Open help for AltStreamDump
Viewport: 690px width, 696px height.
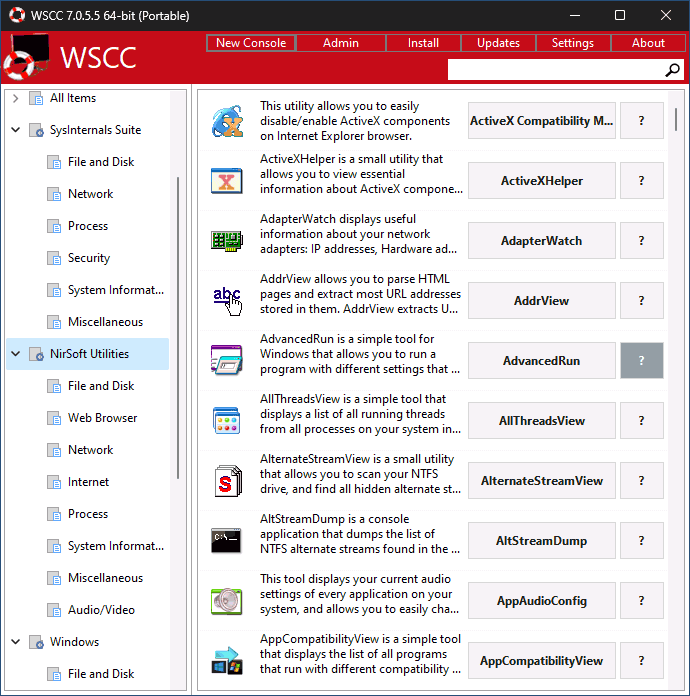pos(642,541)
